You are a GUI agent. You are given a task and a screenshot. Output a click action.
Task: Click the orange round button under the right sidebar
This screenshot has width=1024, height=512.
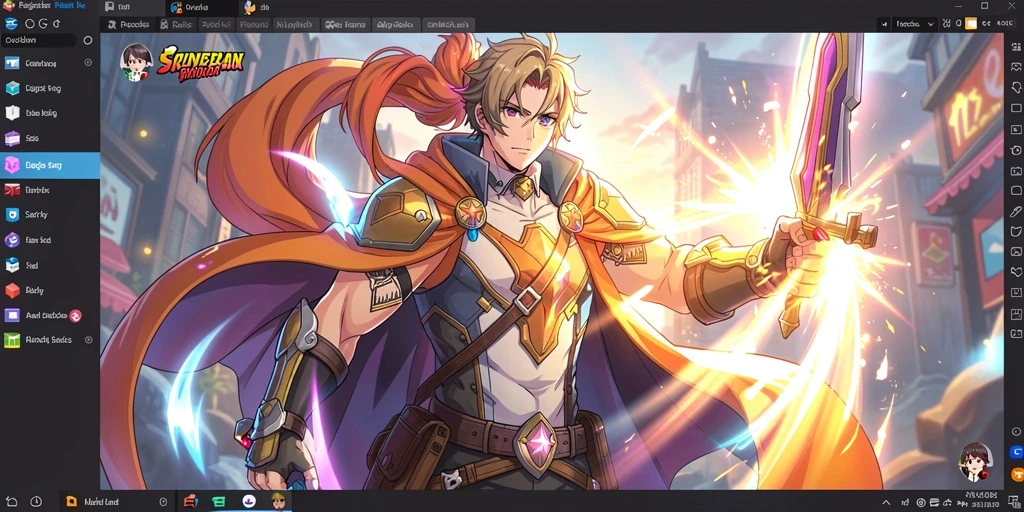[1016, 474]
